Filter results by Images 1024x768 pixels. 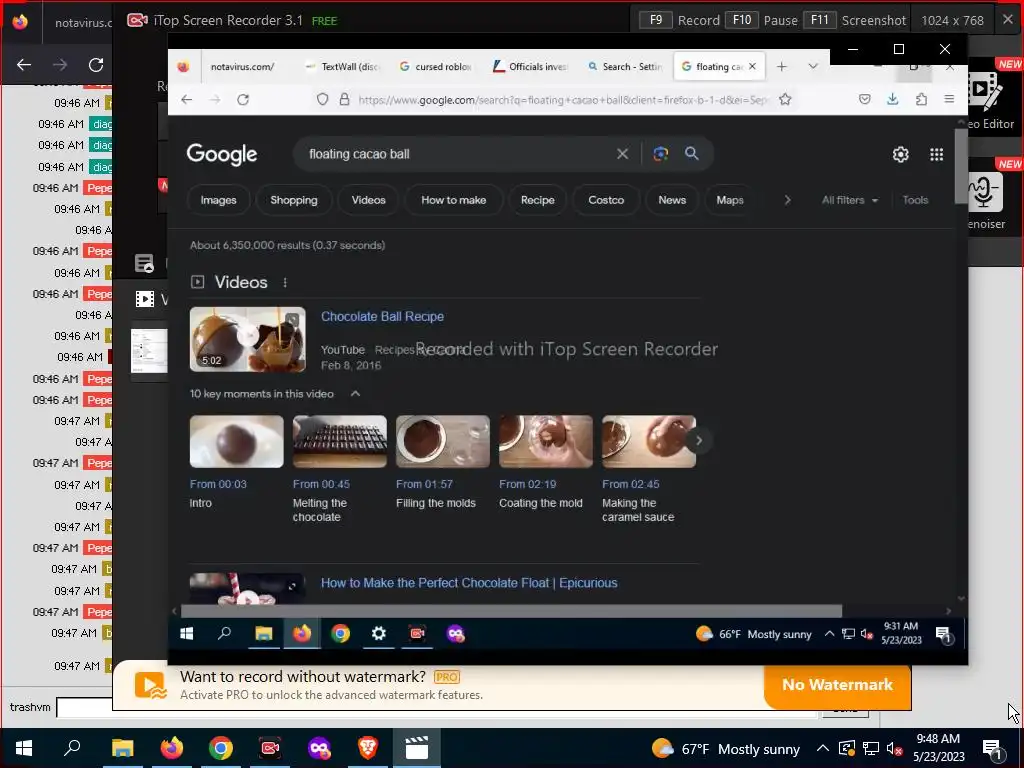(218, 200)
